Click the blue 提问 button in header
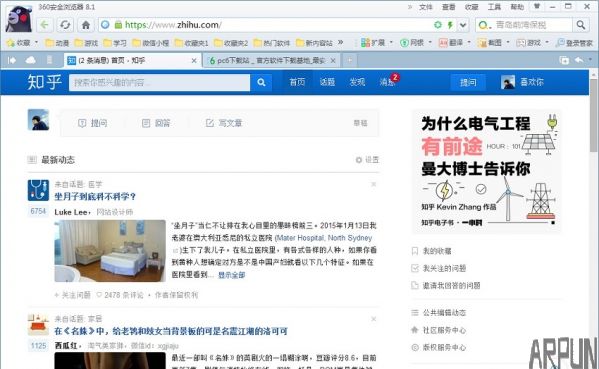The width and height of the screenshot is (599, 369). (468, 82)
